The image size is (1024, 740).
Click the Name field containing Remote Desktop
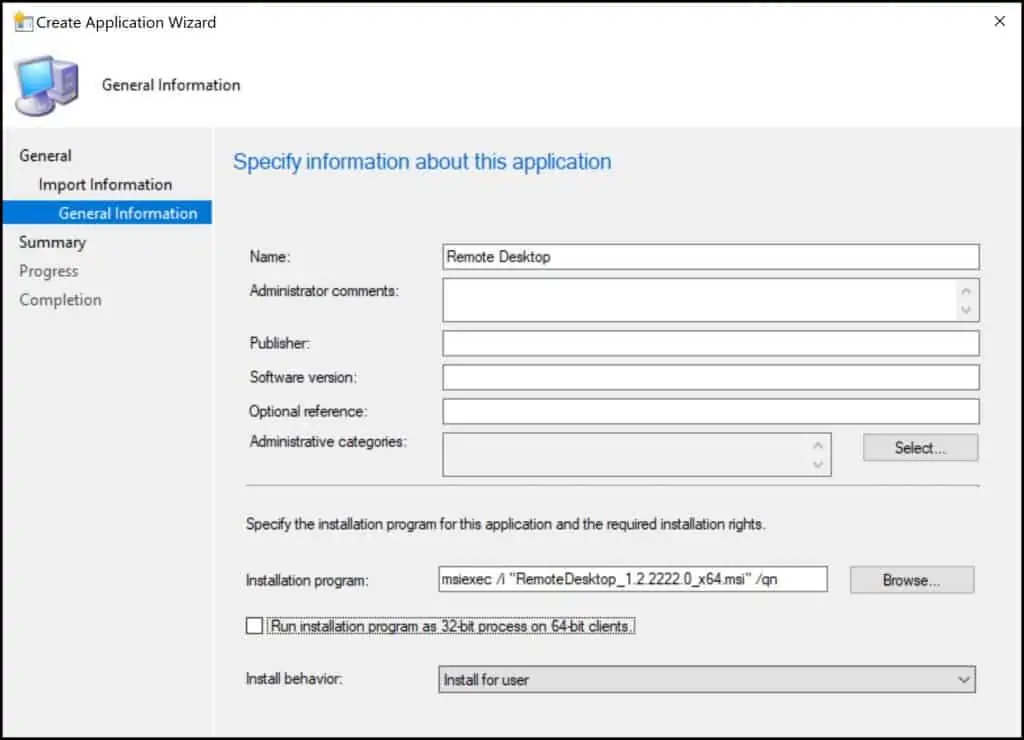click(x=711, y=257)
